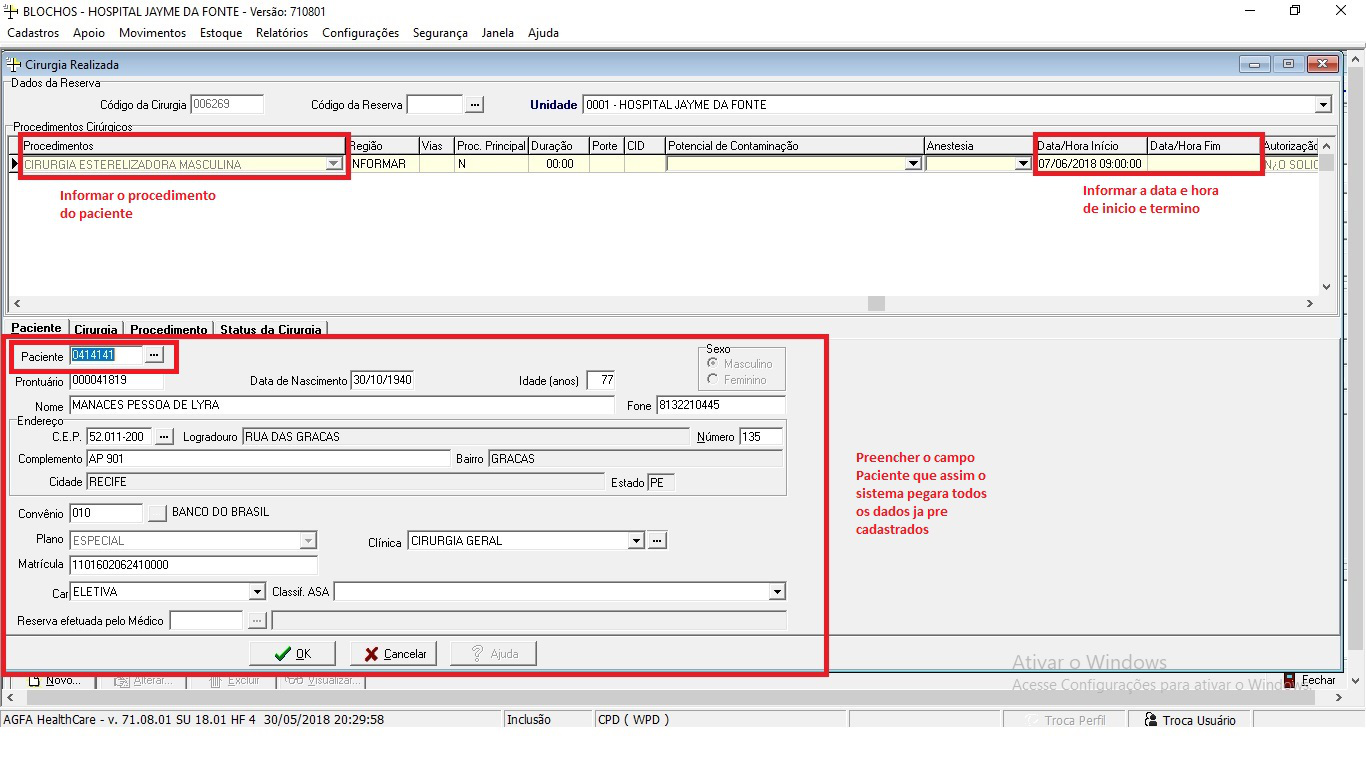
Task: Open the Segurança menu
Action: 440,33
